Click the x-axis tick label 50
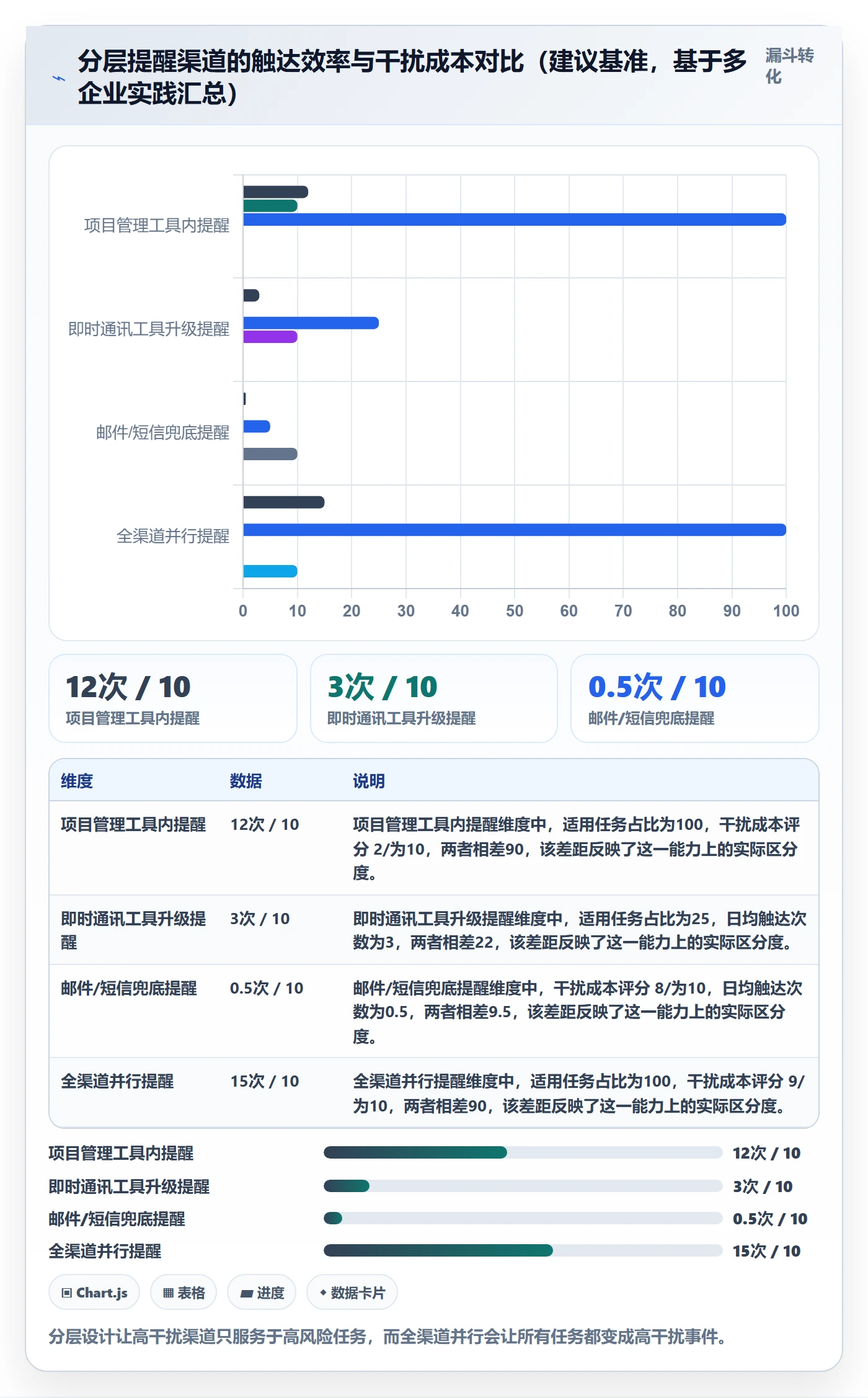 coord(515,611)
